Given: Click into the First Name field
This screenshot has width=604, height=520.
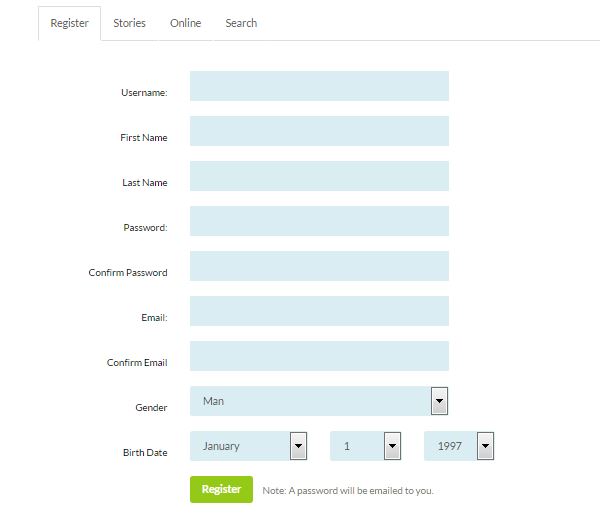Looking at the screenshot, I should [x=319, y=131].
